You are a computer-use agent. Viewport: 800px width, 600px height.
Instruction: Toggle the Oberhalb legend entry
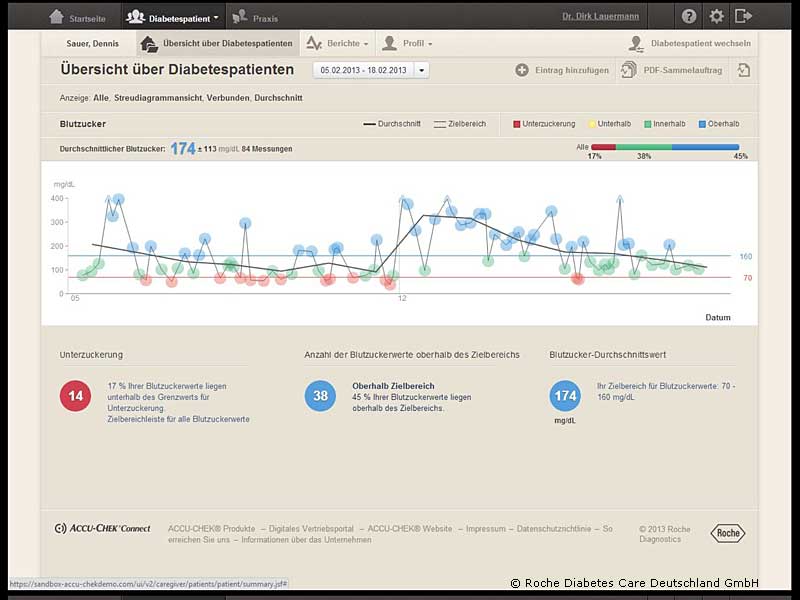717,124
